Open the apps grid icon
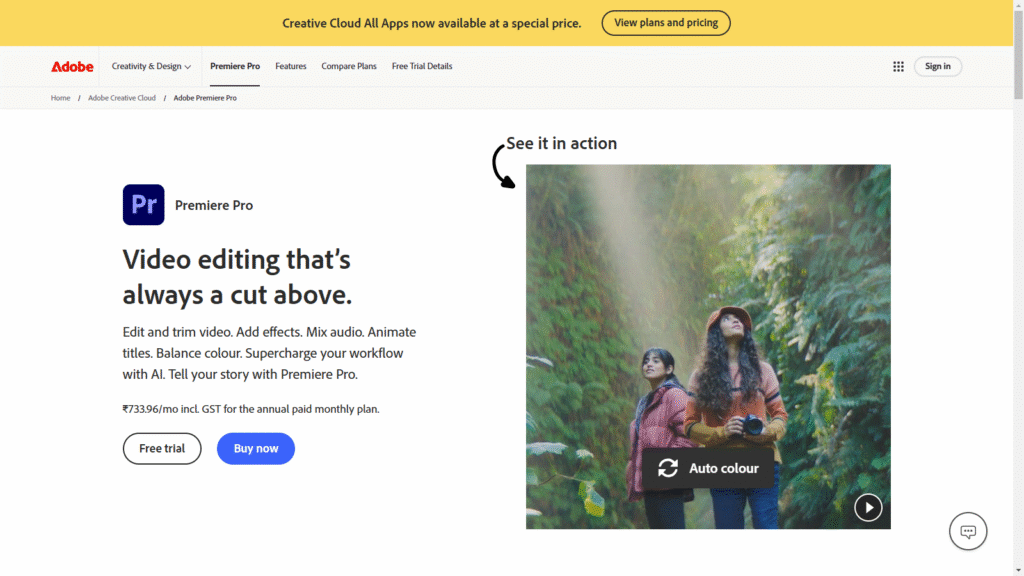The image size is (1024, 576). click(x=898, y=67)
